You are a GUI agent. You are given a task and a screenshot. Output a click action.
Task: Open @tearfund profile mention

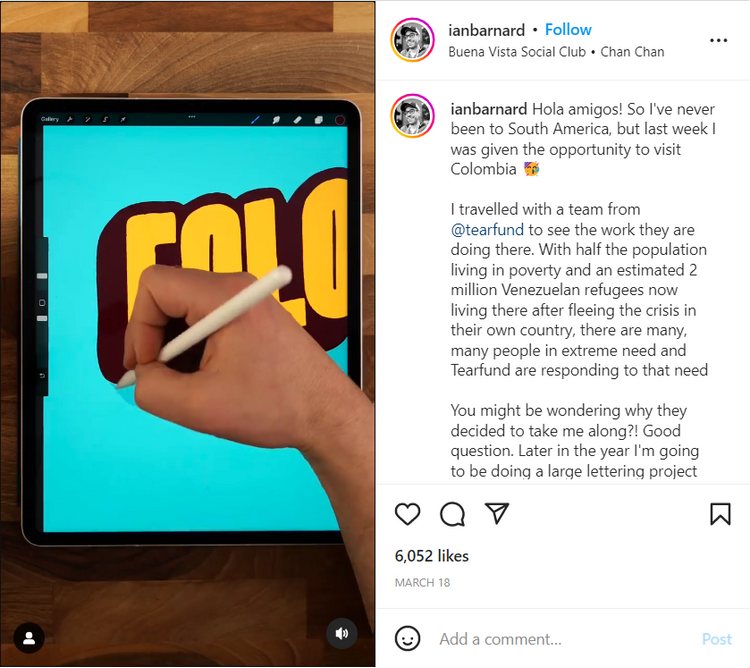(487, 230)
